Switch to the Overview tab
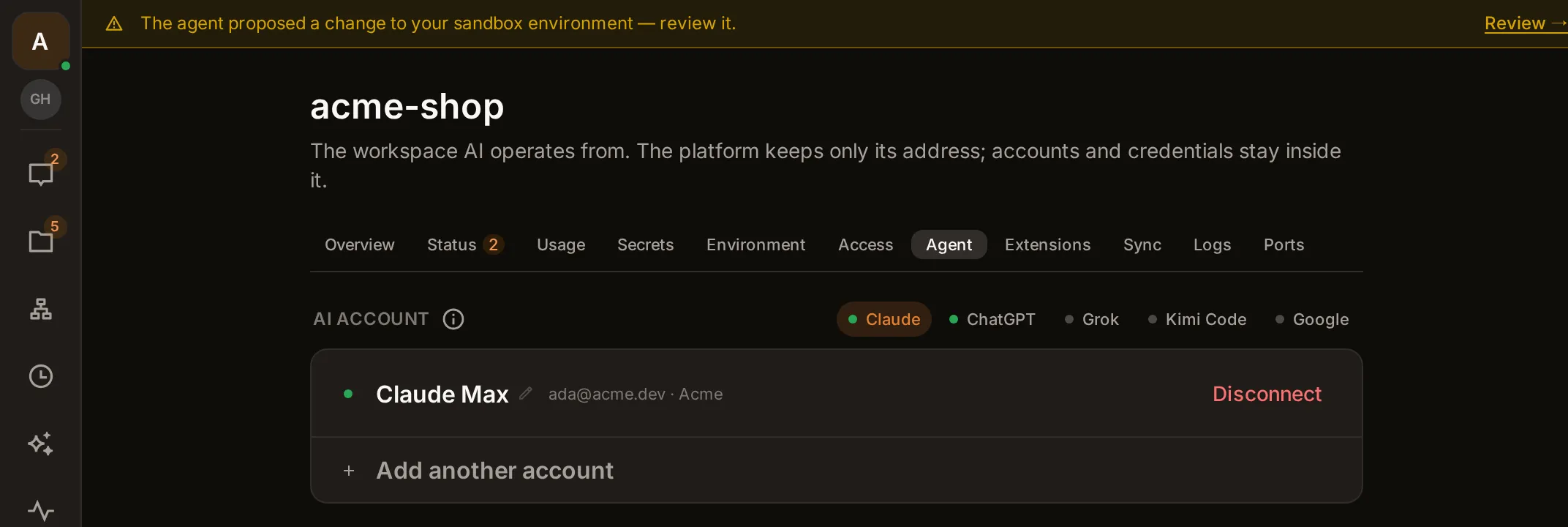 (360, 244)
